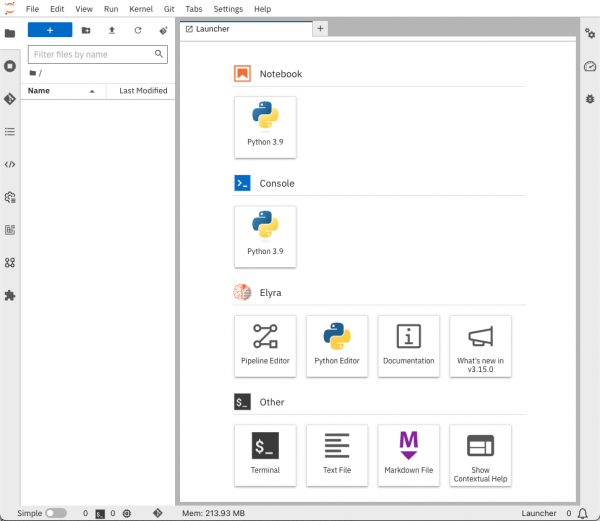
Task: Open the File menu
Action: (33, 9)
